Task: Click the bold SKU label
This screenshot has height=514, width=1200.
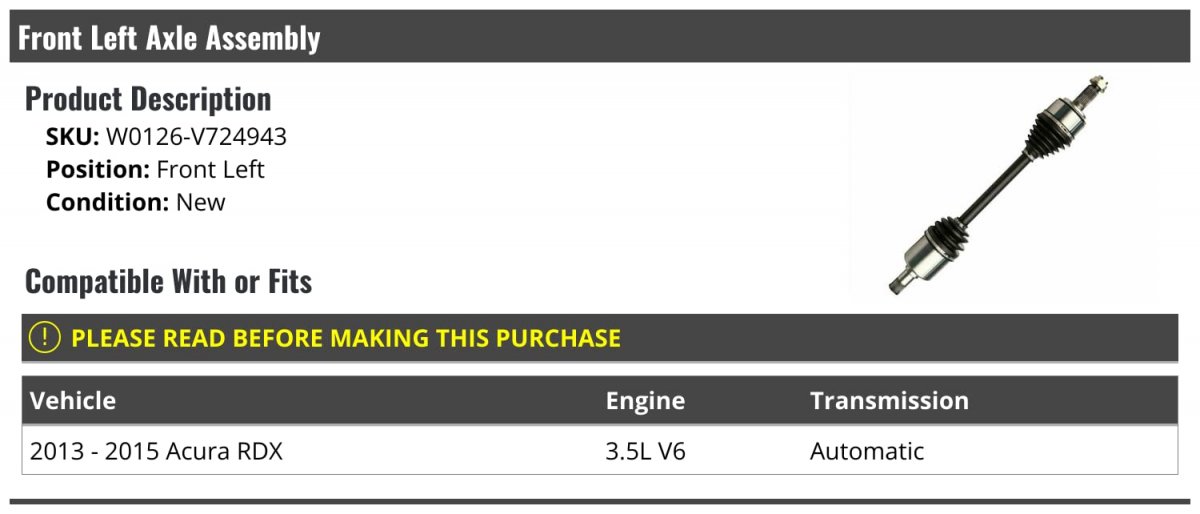Action: [x=72, y=137]
